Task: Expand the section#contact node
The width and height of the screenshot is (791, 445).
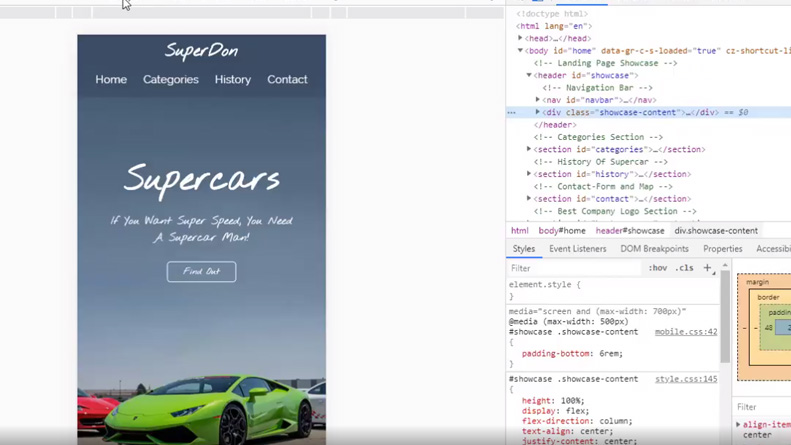Action: tap(529, 198)
